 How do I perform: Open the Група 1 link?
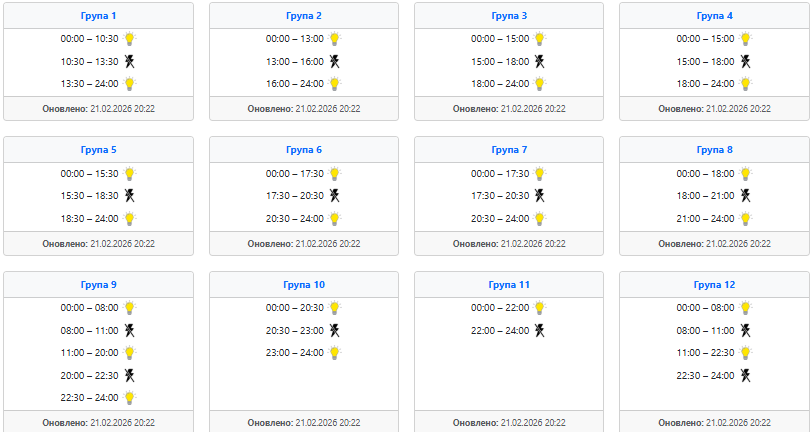(x=99, y=16)
